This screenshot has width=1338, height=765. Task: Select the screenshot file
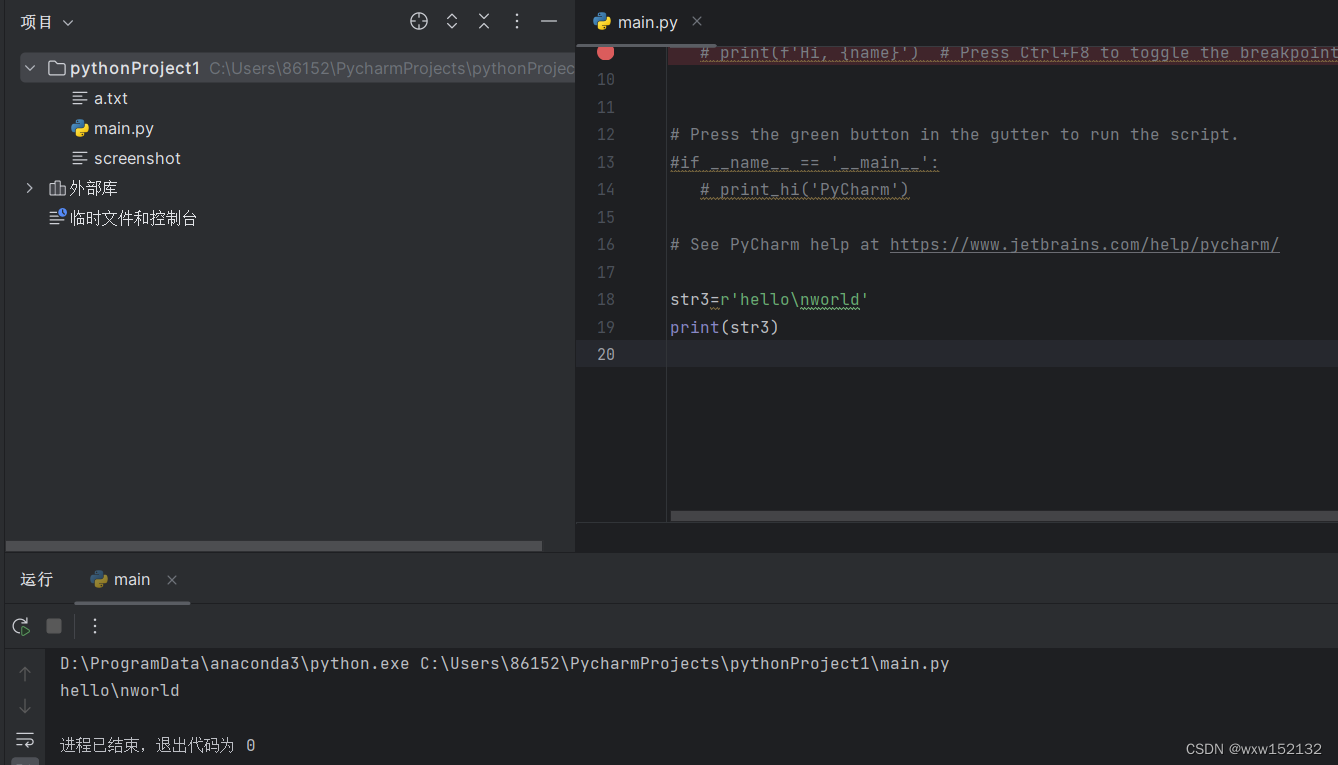pos(126,158)
